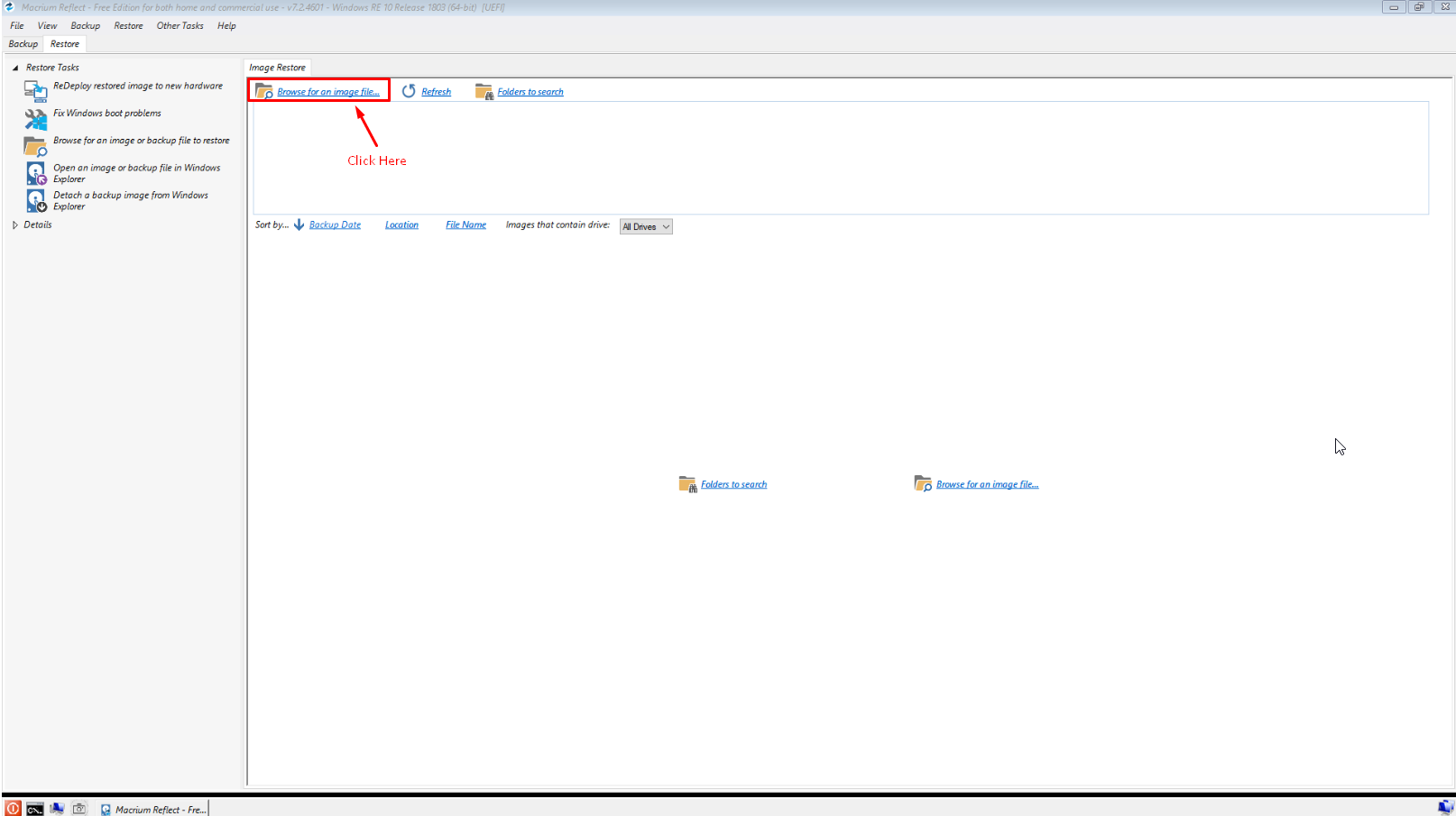1456x816 pixels.
Task: Click the restore-down window button
Action: [1419, 7]
